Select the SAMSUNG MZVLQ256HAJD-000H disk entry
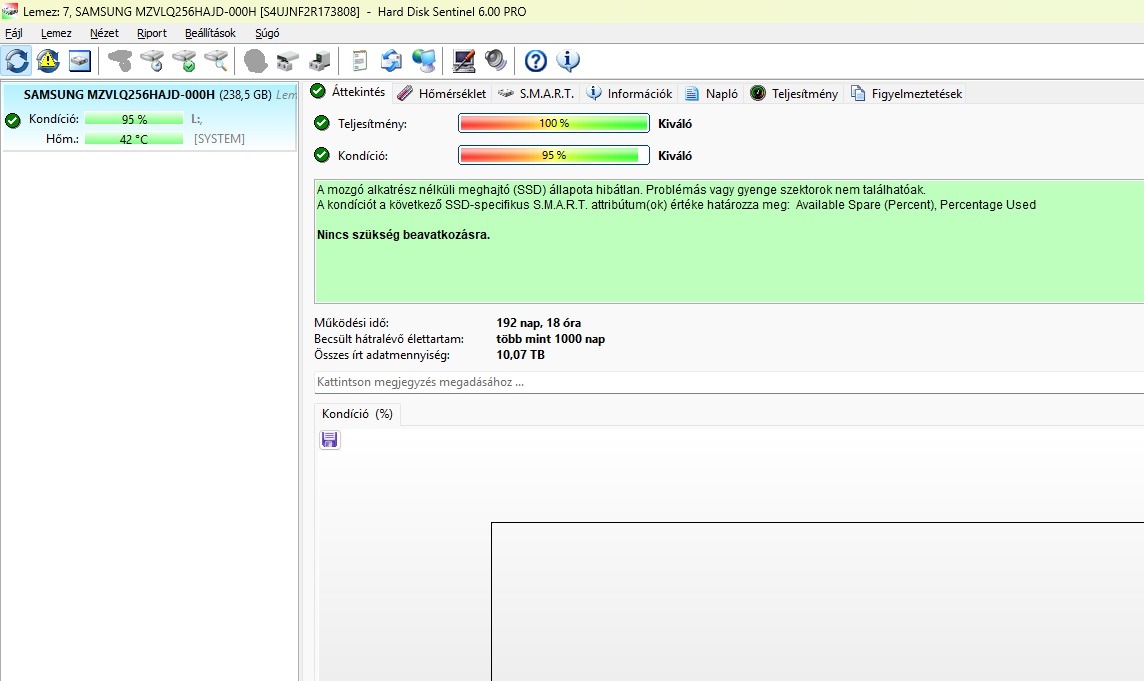Image resolution: width=1144 pixels, height=681 pixels. tap(149, 117)
